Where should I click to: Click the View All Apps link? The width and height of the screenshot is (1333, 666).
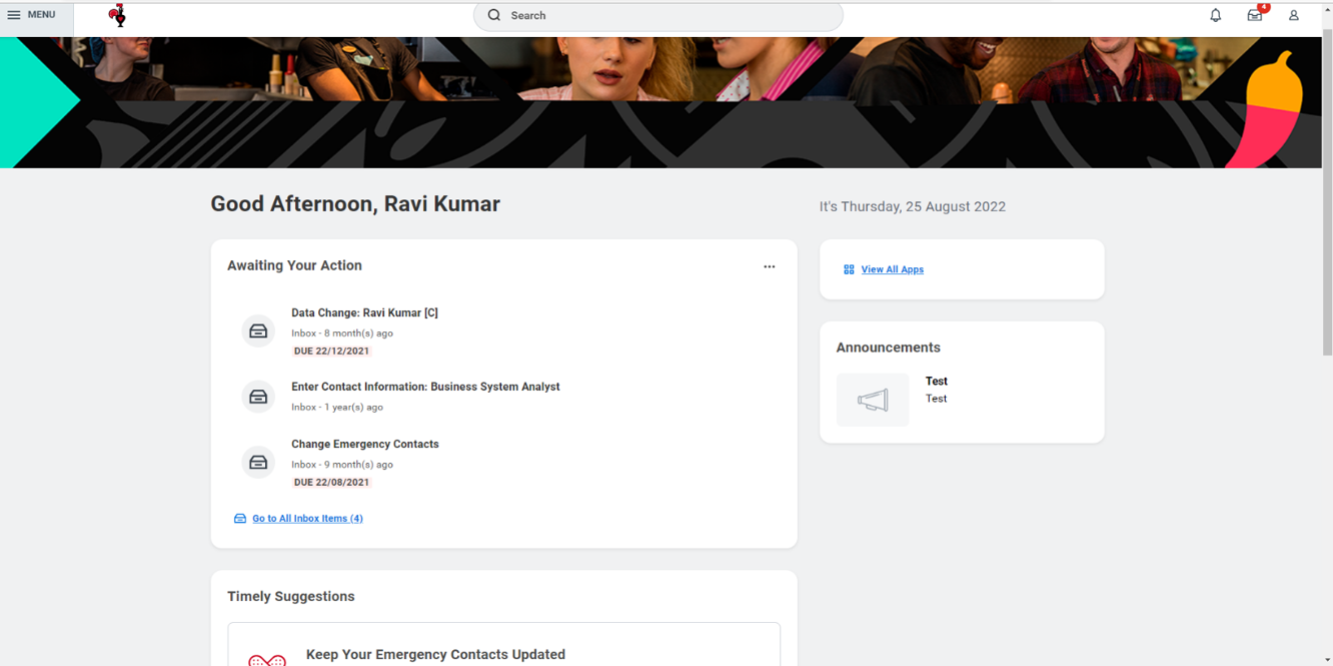click(892, 269)
